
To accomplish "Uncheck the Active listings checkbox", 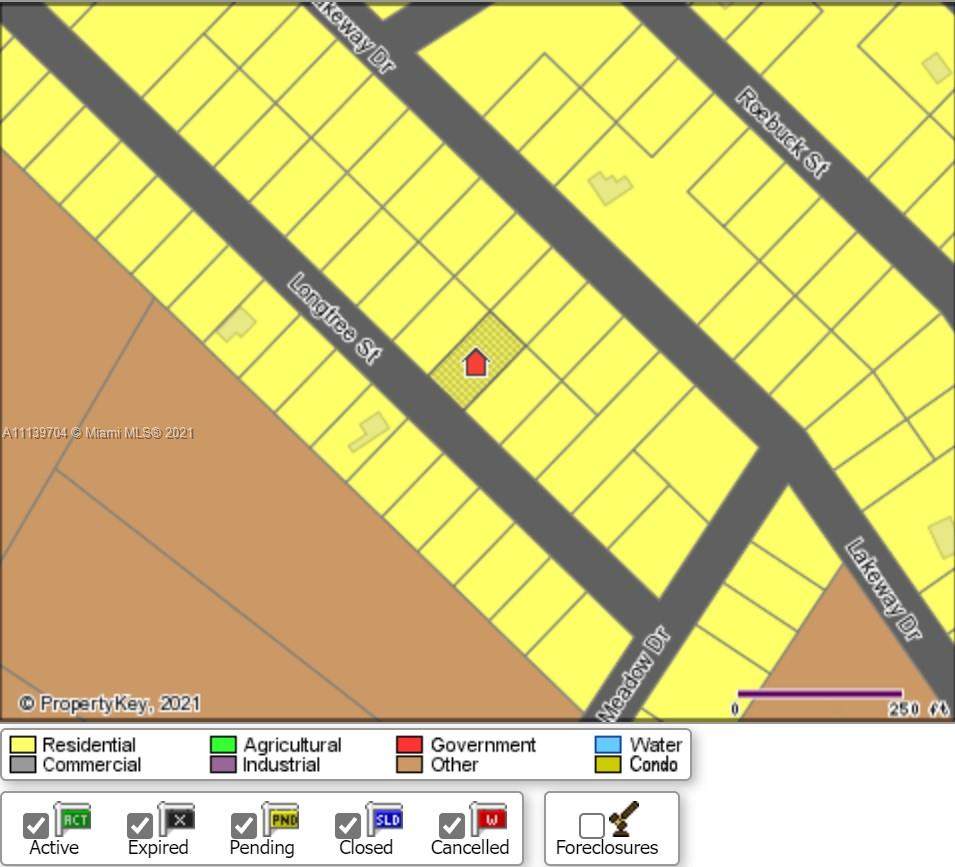I will coord(36,826).
